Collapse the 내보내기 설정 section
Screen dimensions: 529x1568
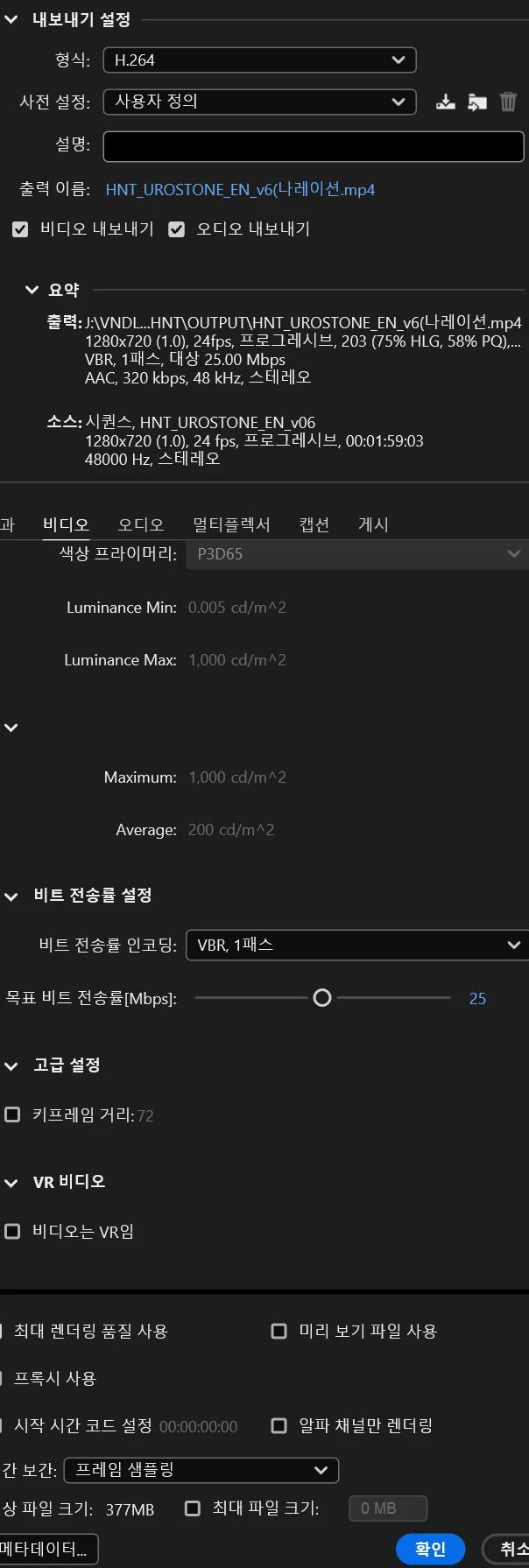[11, 20]
